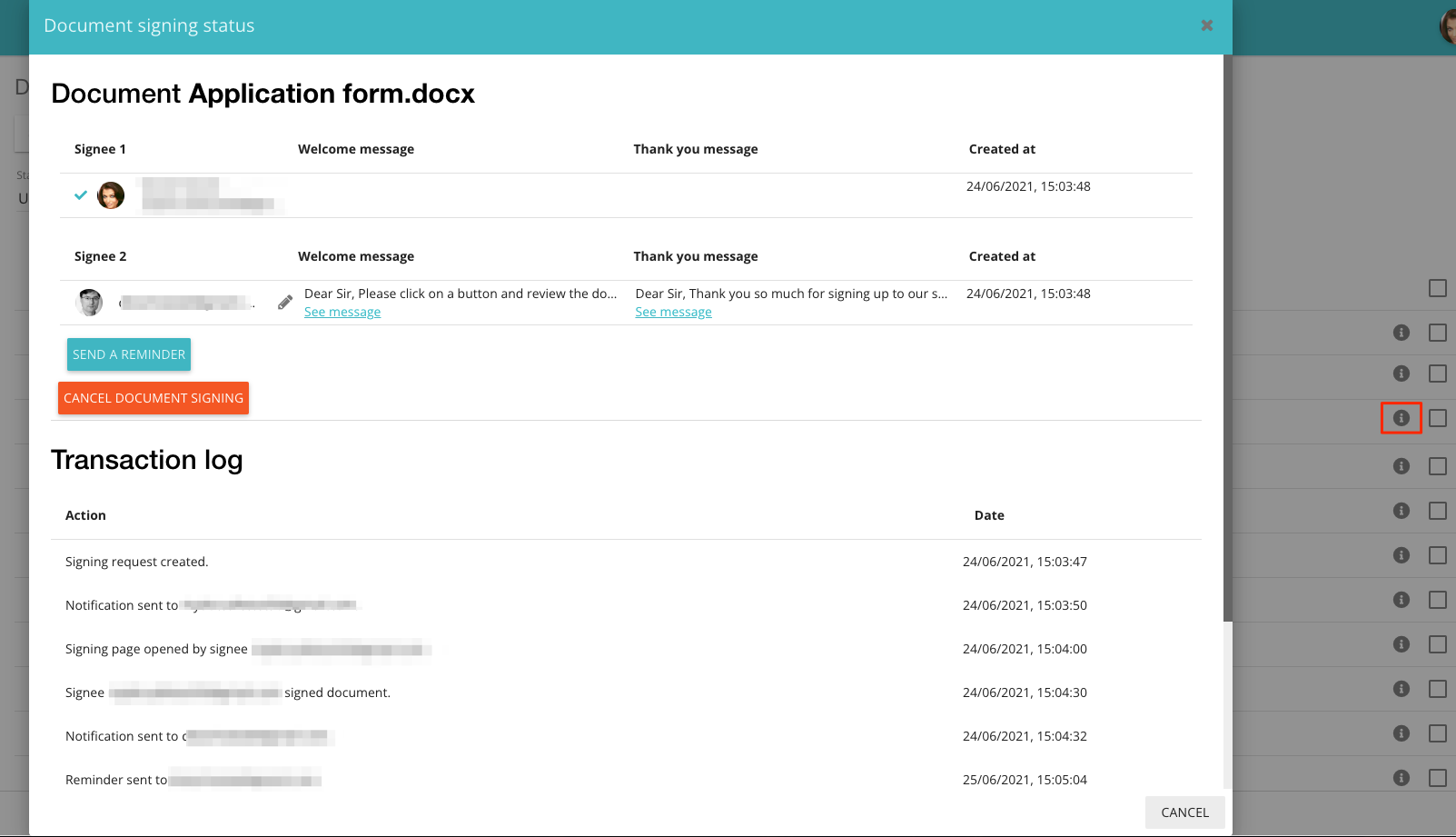Open See message link under Welcome message
Screen dimensions: 1456x837
coord(342,312)
